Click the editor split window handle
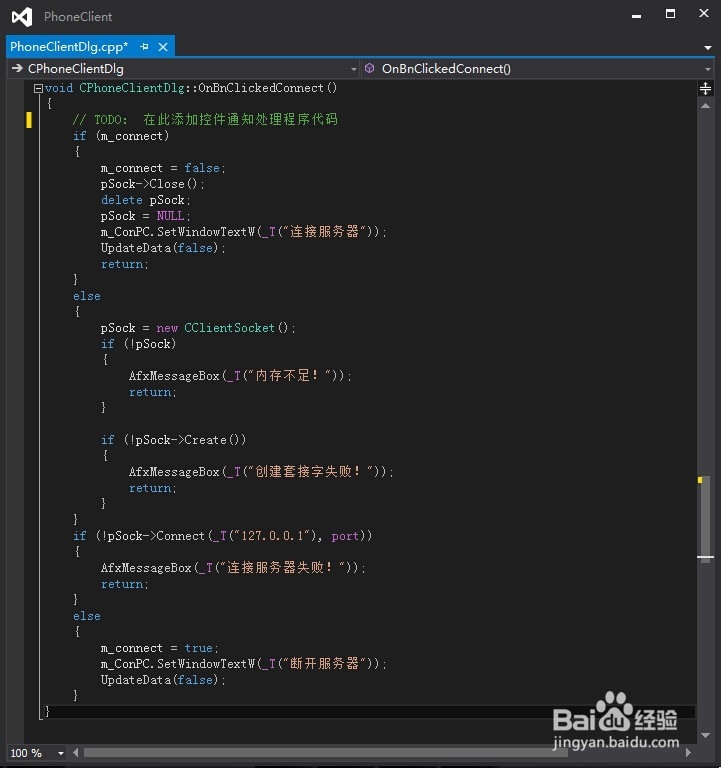The image size is (721, 768). (x=705, y=89)
